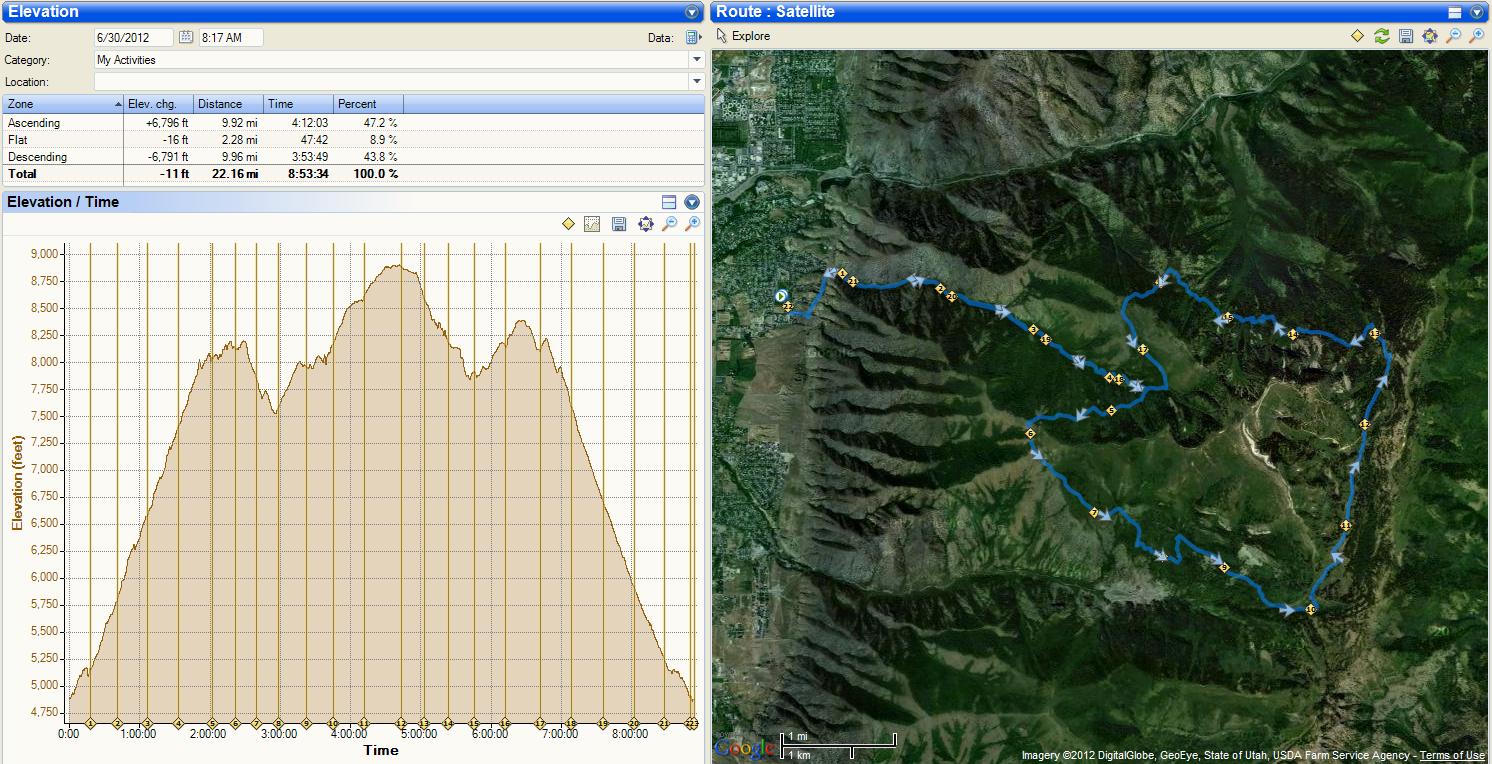Viewport: 1492px width, 764px height.
Task: Click the Data calculator icon
Action: click(693, 38)
